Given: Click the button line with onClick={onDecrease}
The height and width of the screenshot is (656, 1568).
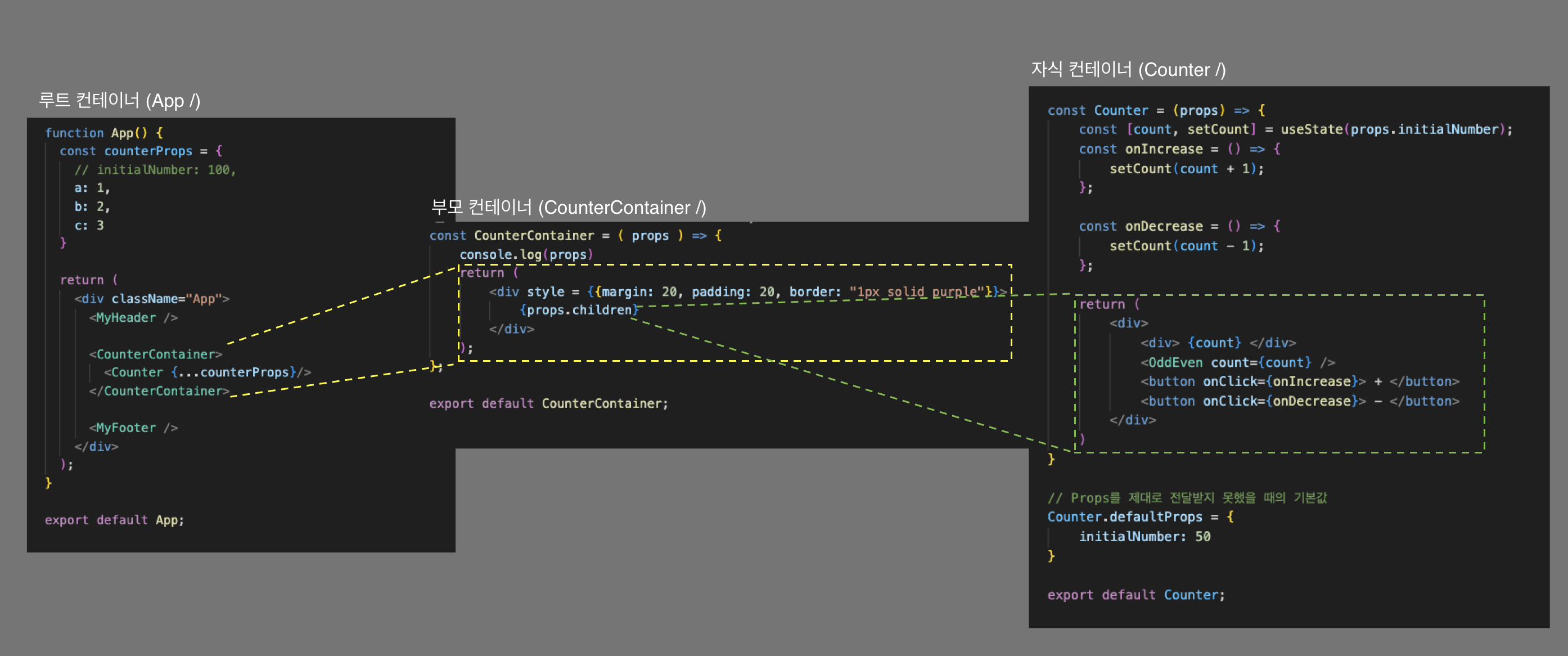Looking at the screenshot, I should [1299, 401].
